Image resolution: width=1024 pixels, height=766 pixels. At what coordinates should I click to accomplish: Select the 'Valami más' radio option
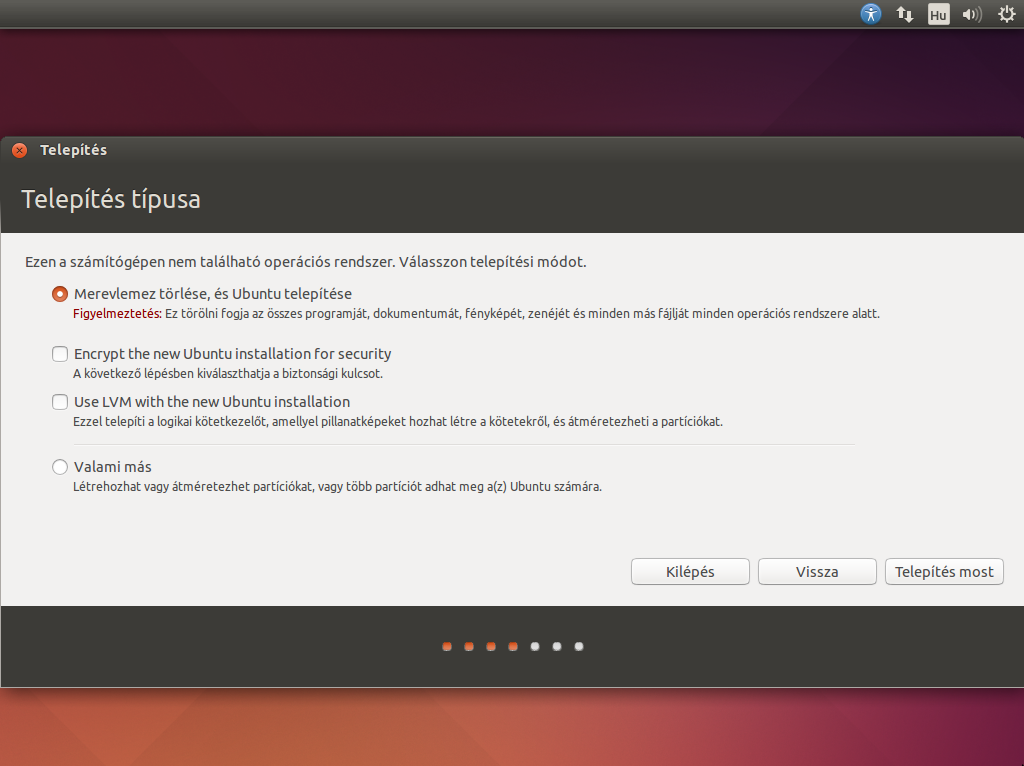[x=60, y=467]
